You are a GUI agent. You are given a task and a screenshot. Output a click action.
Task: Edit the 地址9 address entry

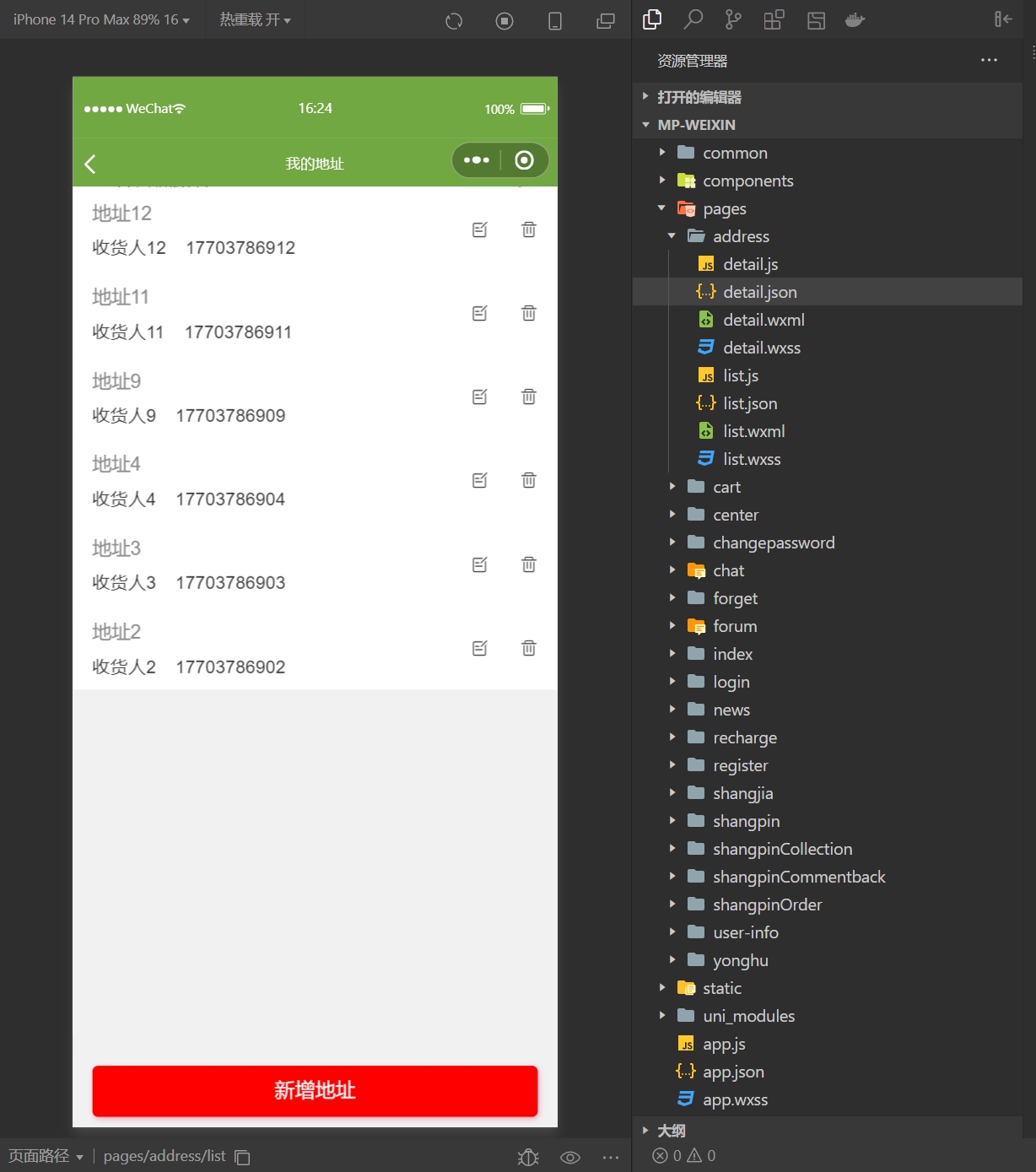pos(479,397)
